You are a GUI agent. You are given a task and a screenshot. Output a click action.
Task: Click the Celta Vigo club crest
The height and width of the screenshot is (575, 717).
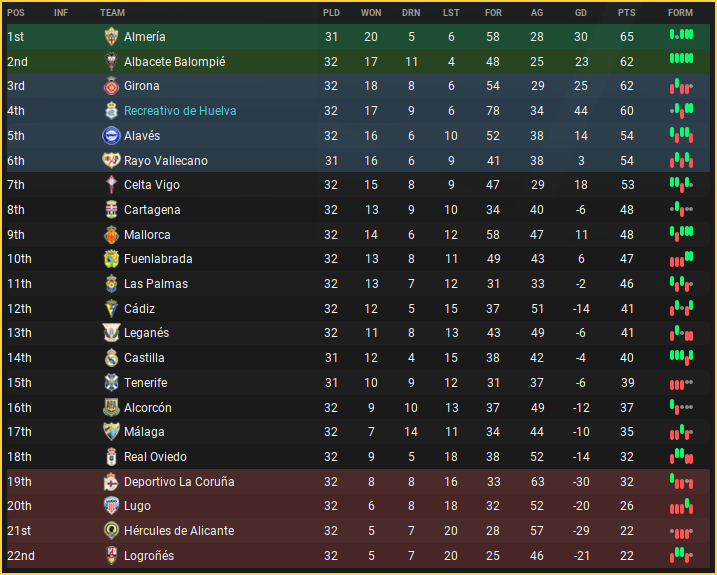111,185
